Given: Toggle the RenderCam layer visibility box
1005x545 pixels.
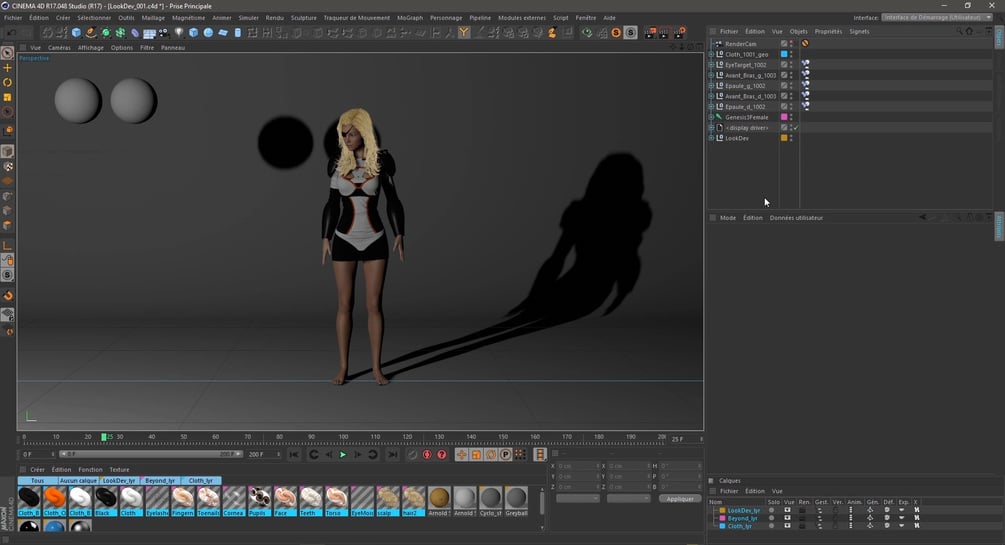Looking at the screenshot, I should click(x=784, y=44).
